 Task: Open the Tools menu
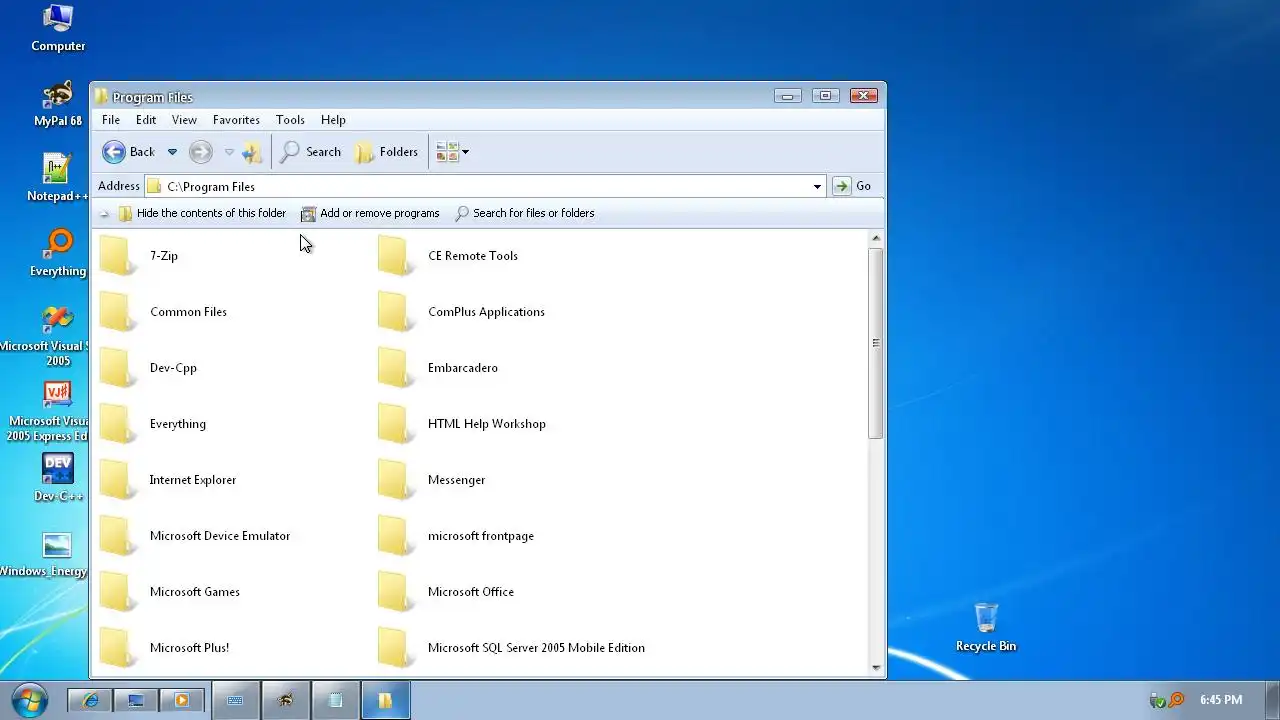[290, 120]
